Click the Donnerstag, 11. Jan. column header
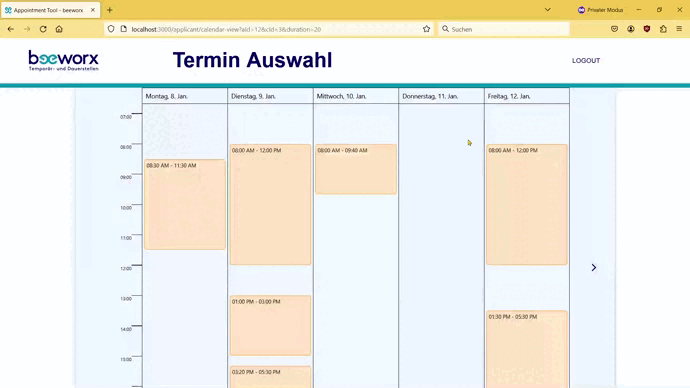Image resolution: width=690 pixels, height=388 pixels. (441, 96)
